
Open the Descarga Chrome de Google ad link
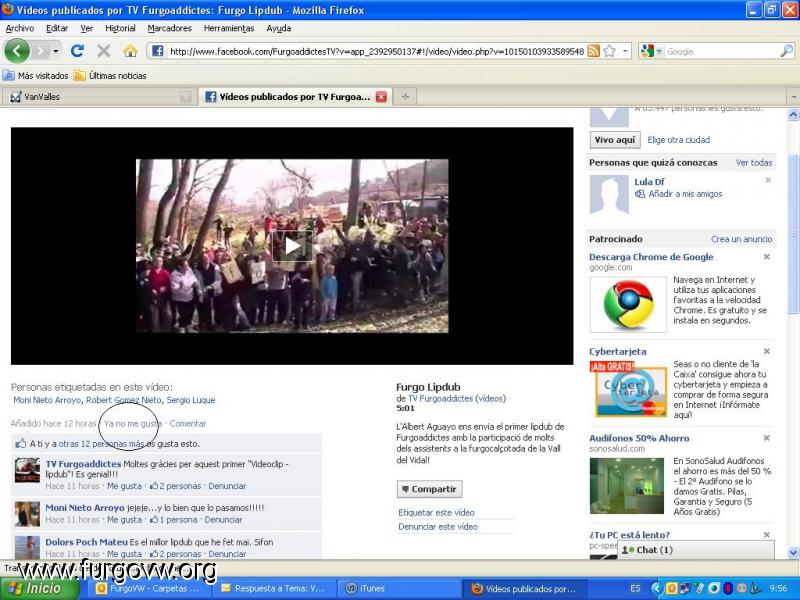coord(651,257)
